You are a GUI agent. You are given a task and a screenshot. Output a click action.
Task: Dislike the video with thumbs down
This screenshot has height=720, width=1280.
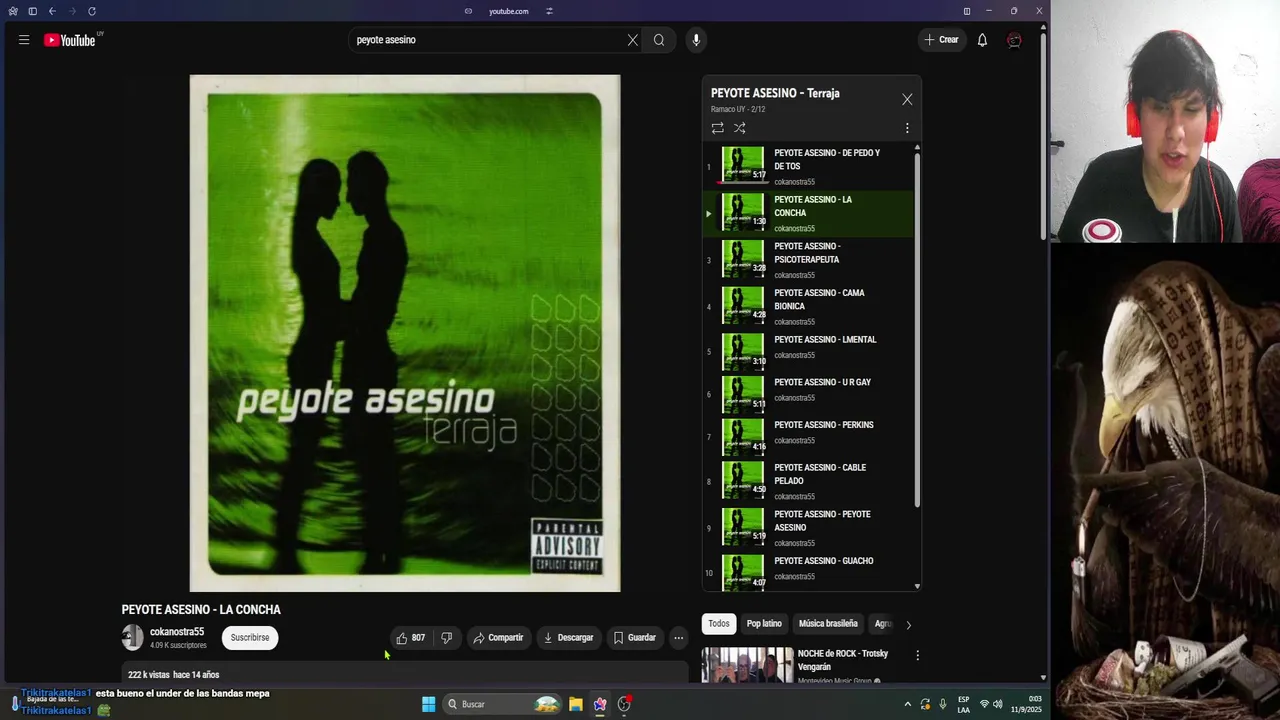coord(447,637)
